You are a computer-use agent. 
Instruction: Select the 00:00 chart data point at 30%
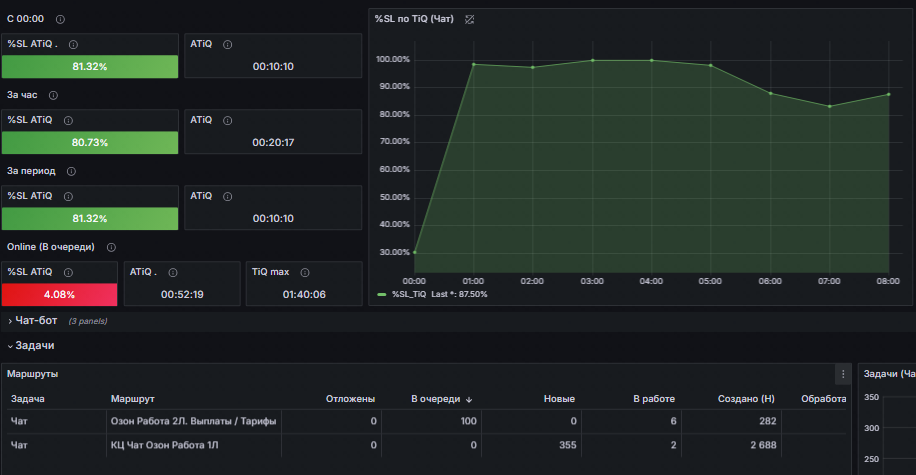[415, 252]
